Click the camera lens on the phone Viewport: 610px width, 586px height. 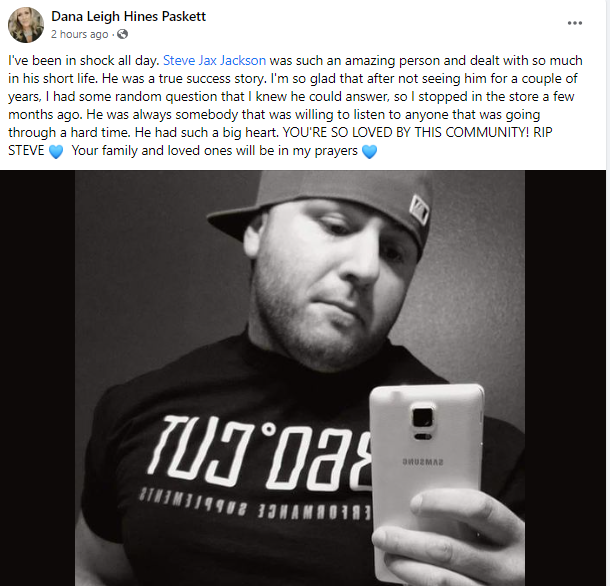click(x=423, y=417)
